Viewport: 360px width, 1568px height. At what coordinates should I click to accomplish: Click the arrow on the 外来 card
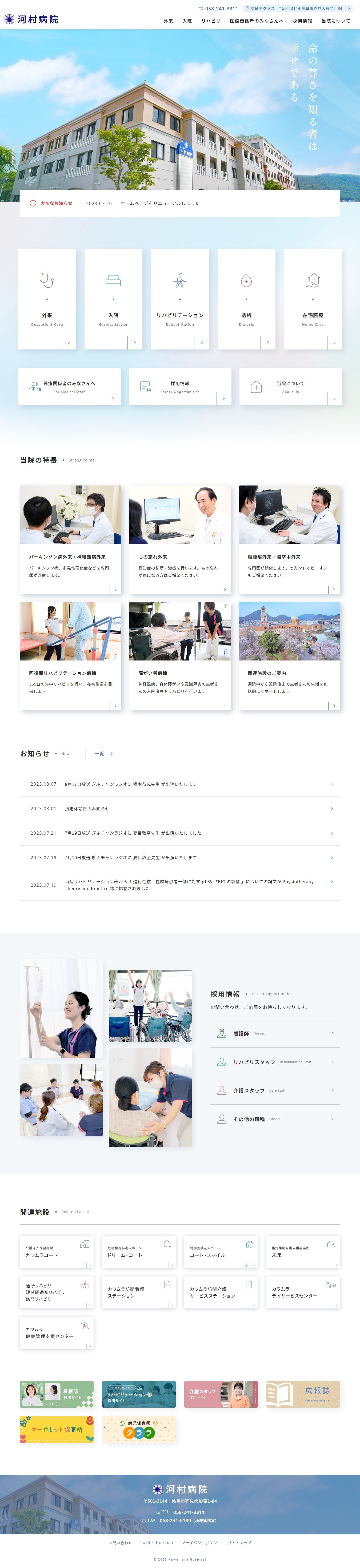[x=69, y=343]
